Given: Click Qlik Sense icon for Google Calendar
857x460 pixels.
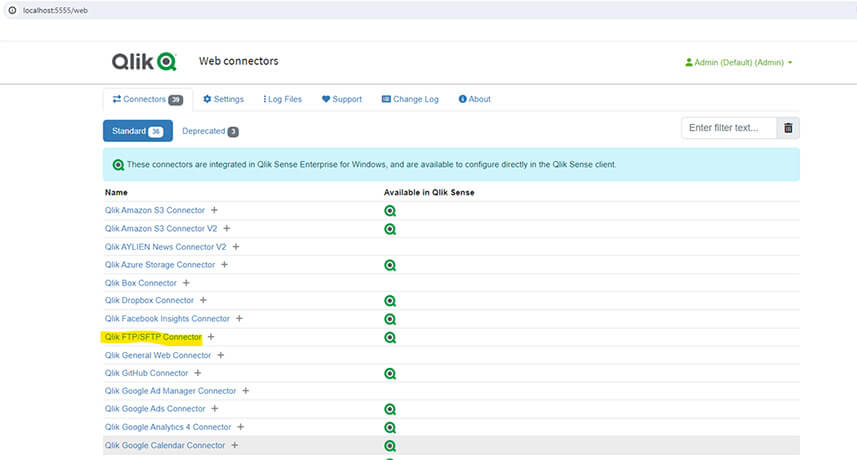Looking at the screenshot, I should pos(390,446).
